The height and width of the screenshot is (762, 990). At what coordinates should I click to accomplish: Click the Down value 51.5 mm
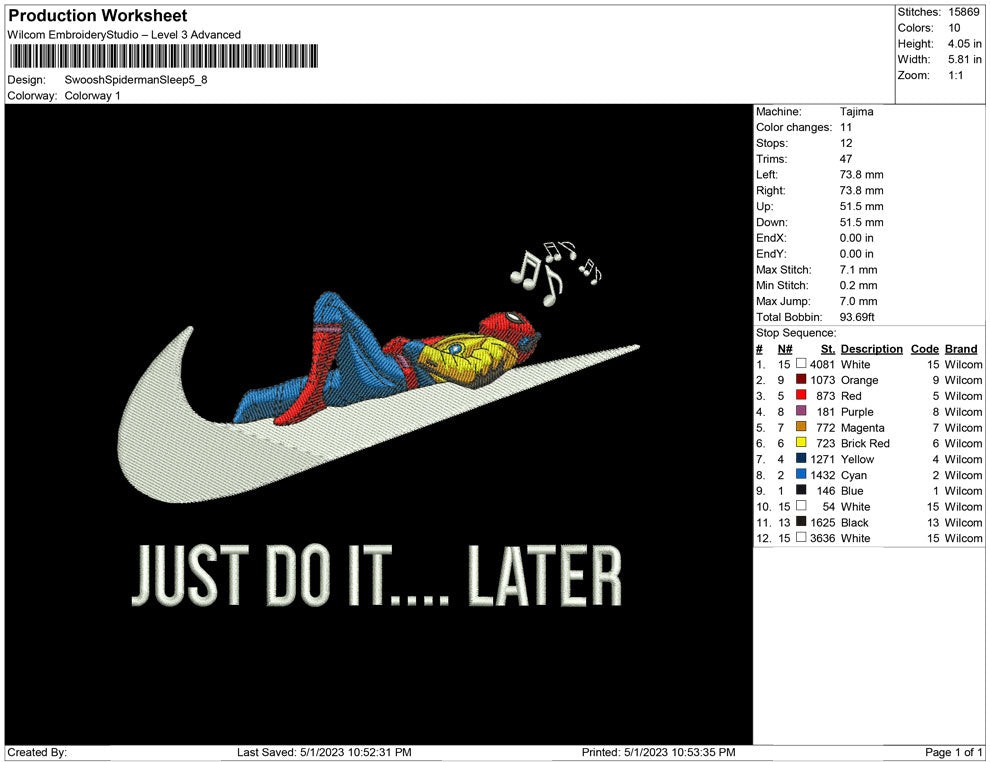[861, 222]
